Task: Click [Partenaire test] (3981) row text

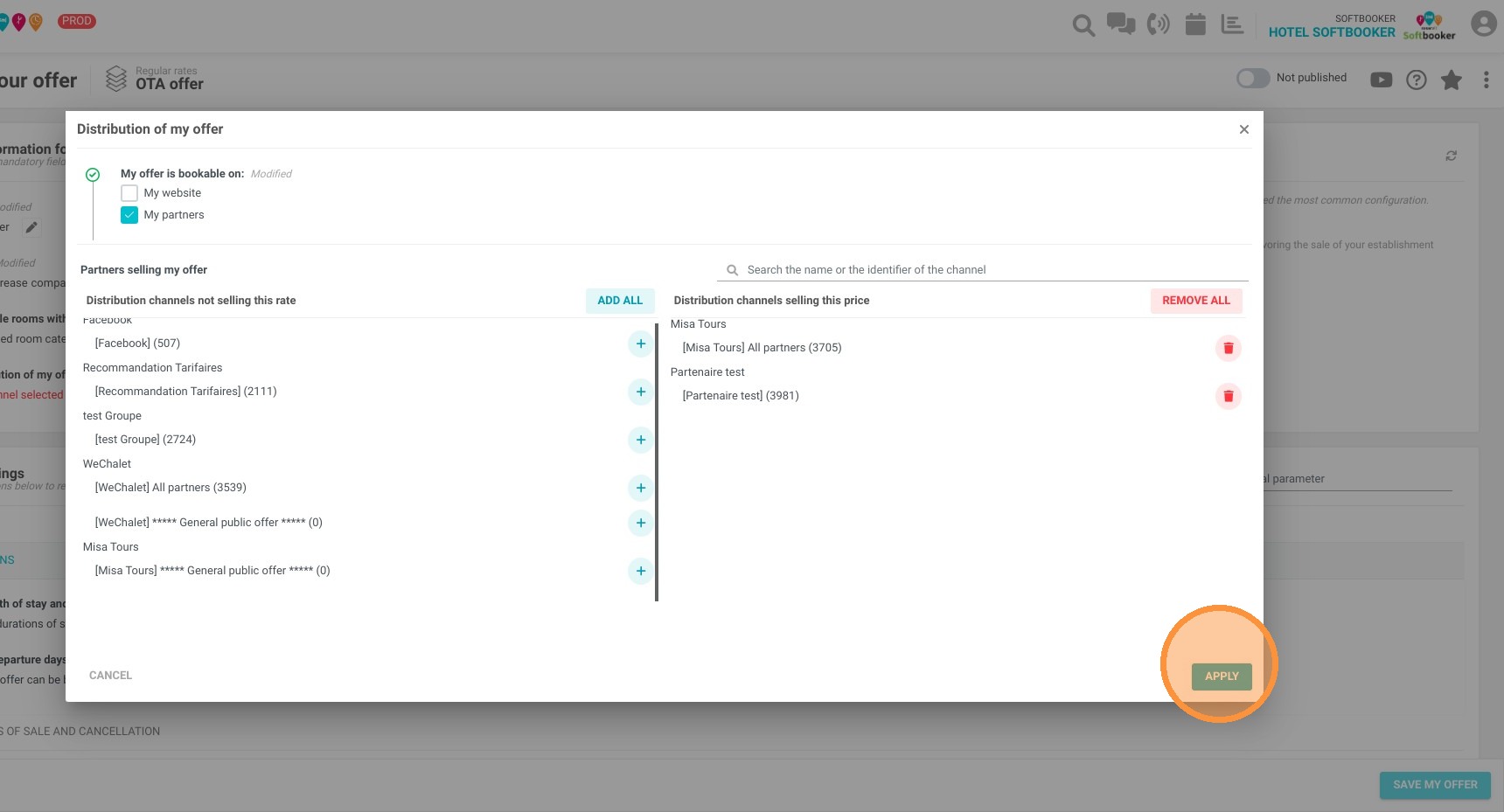Action: [x=741, y=396]
